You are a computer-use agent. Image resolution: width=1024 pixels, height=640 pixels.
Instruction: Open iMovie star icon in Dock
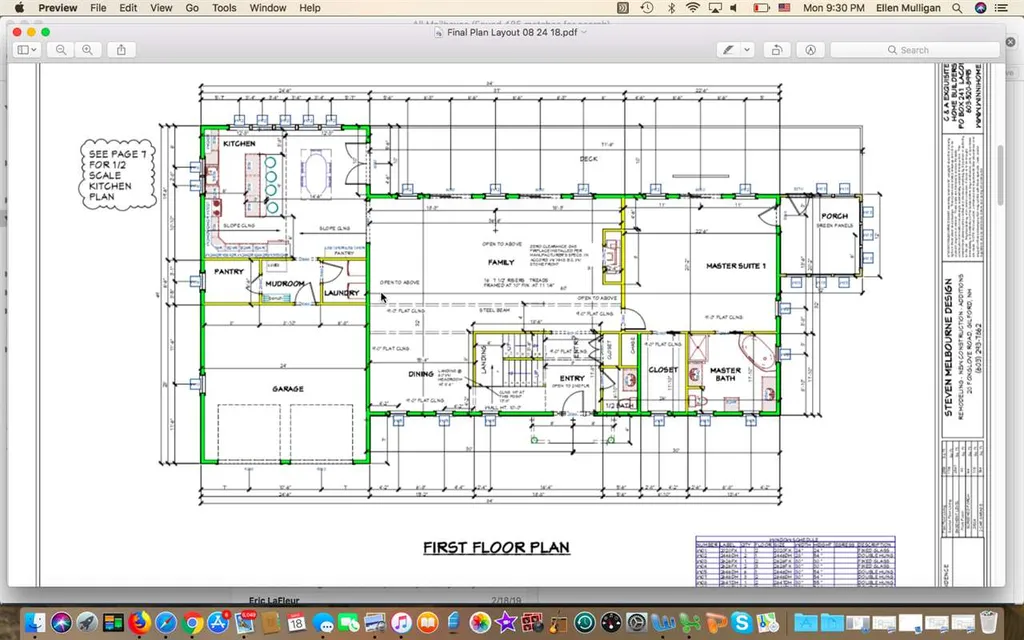tap(506, 622)
